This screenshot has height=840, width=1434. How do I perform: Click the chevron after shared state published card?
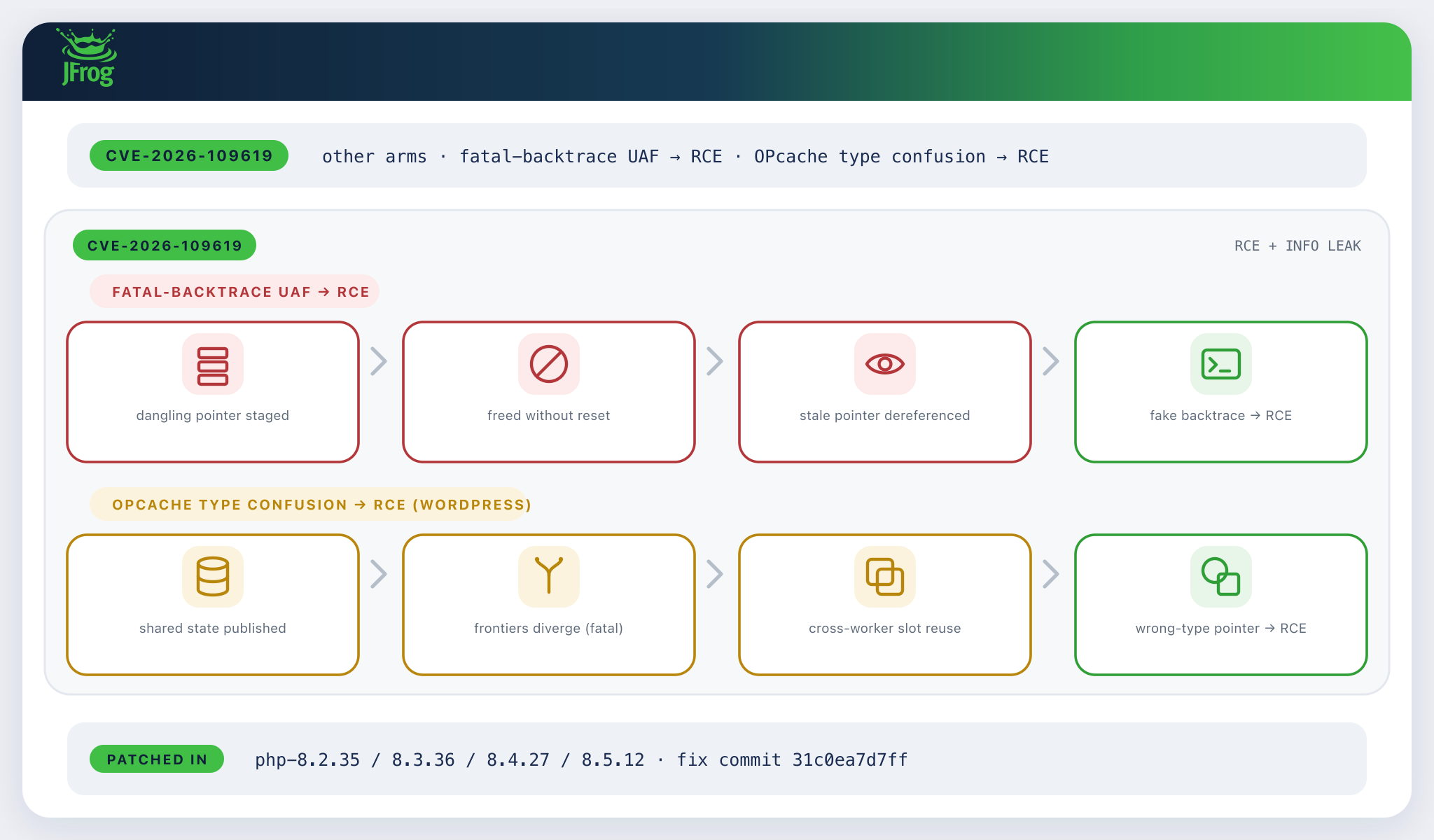[379, 574]
